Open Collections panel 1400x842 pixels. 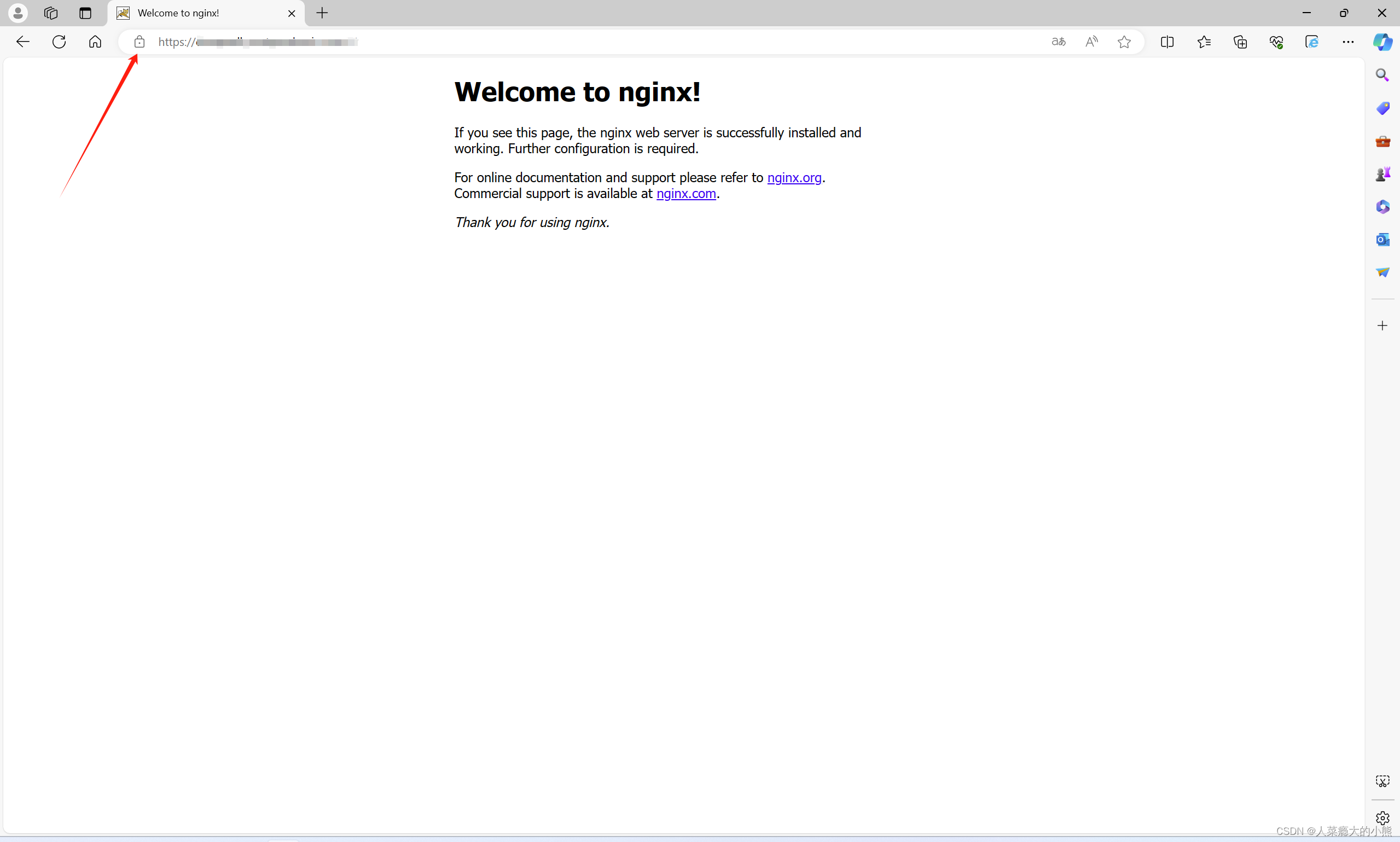1240,42
